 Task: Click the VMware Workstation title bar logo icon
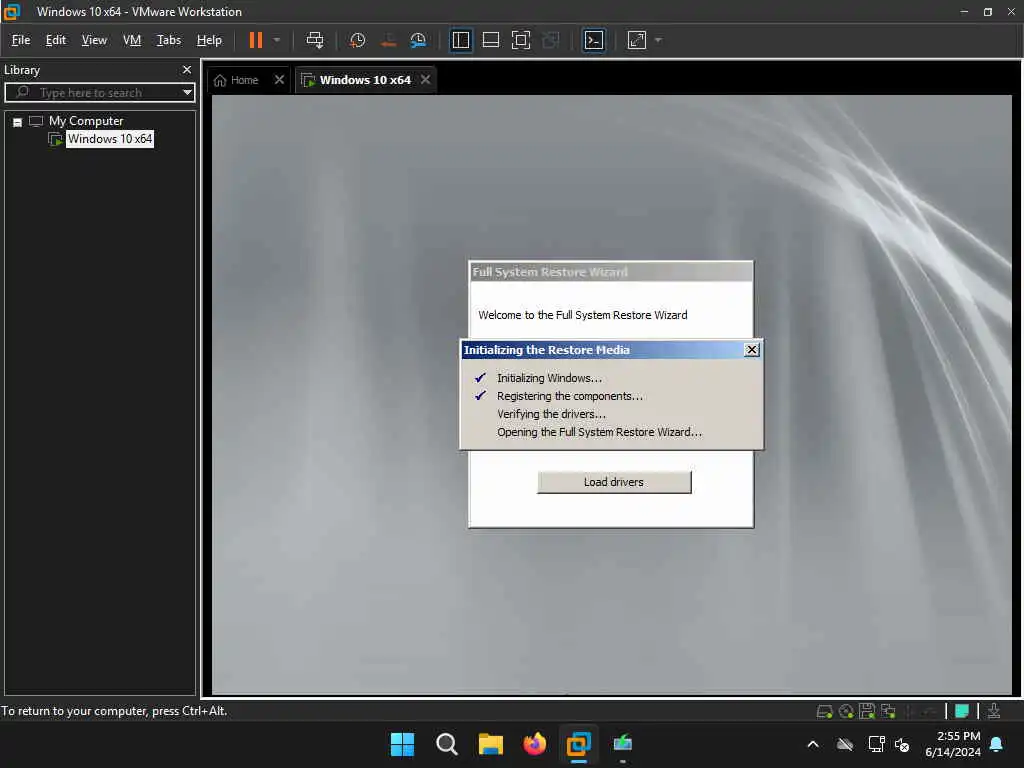(12, 12)
